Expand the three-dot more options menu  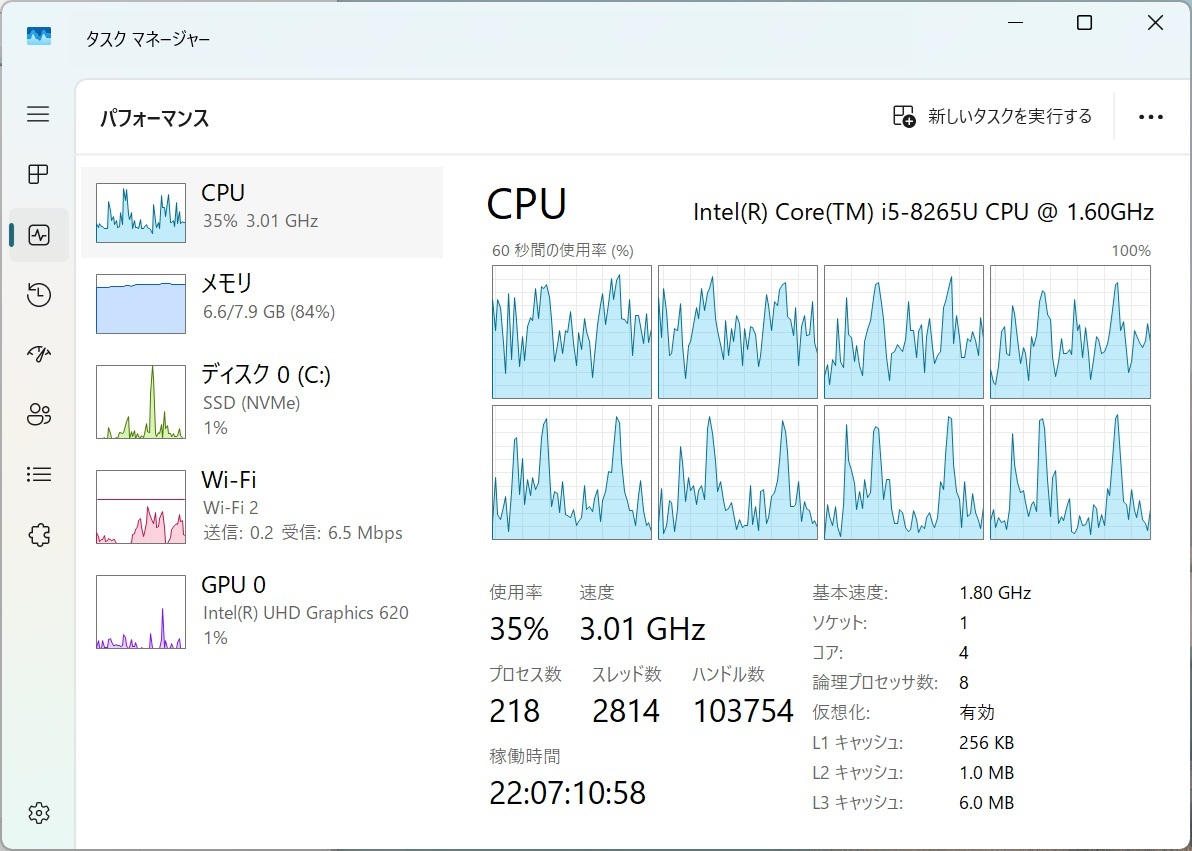pyautogui.click(x=1150, y=117)
